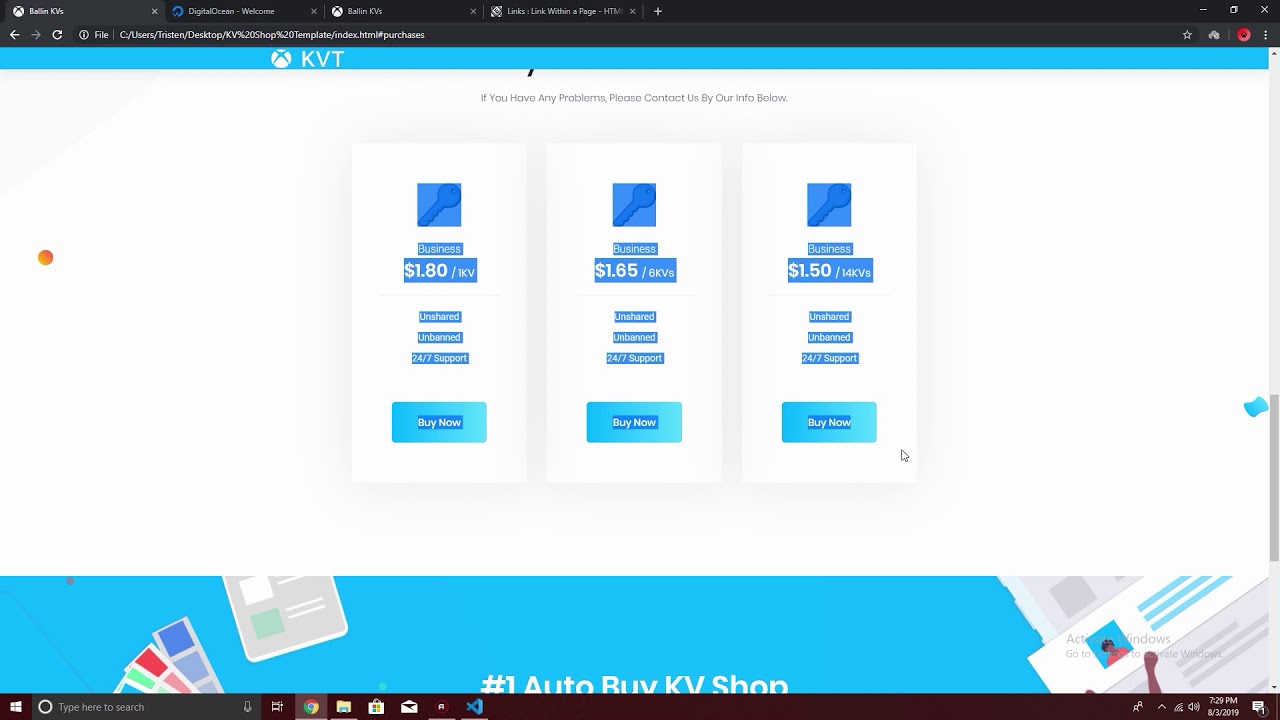Reload the current page

(x=57, y=34)
